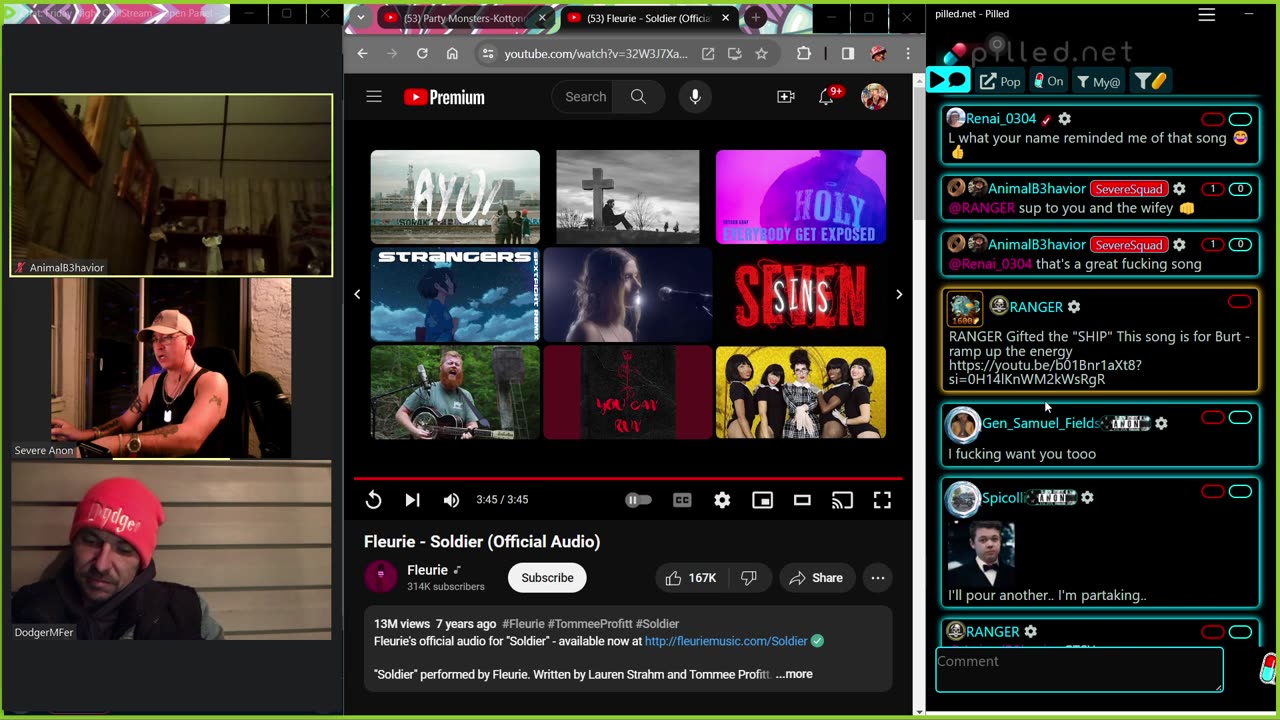Bookmark this page with the star
The height and width of the screenshot is (720, 1280).
point(762,54)
